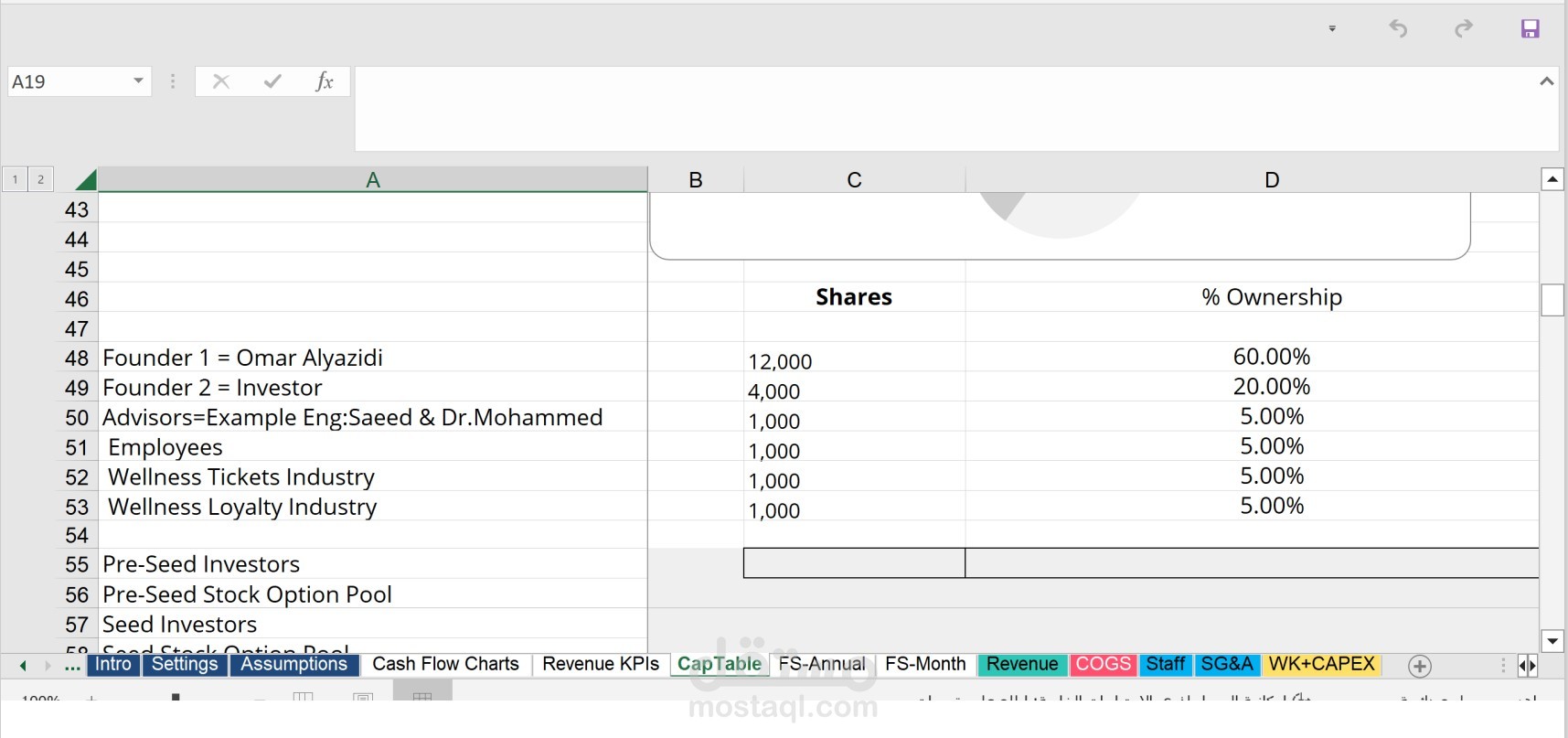Click 'Wellness Loyalty Industry' cell
Screen dimensions: 1568x738
[372, 507]
